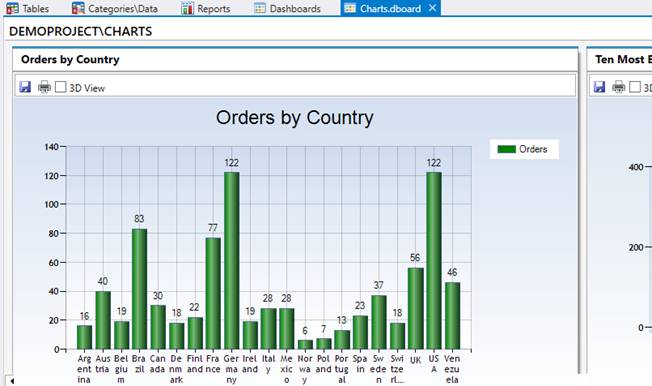
Task: Click the 140 value on the y-axis
Action: click(x=52, y=147)
